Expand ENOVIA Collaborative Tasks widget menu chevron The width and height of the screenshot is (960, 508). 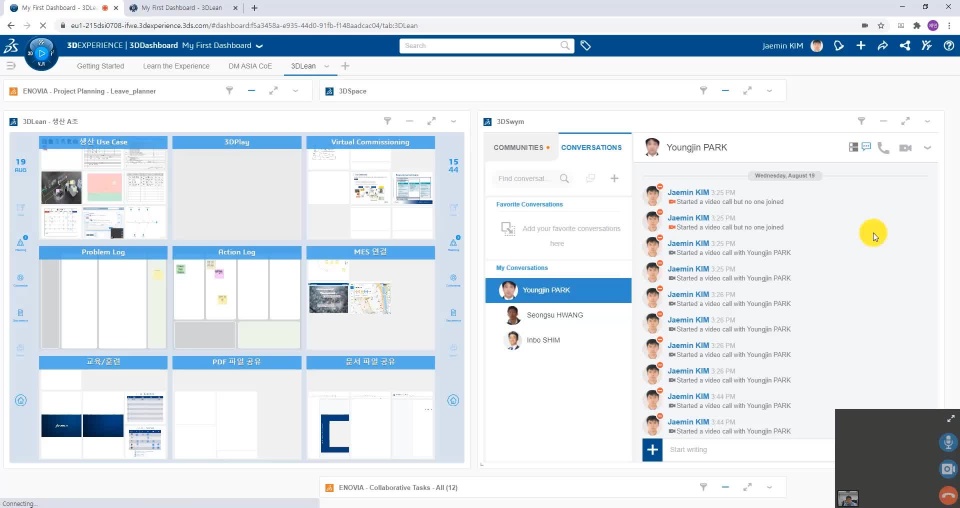point(770,487)
